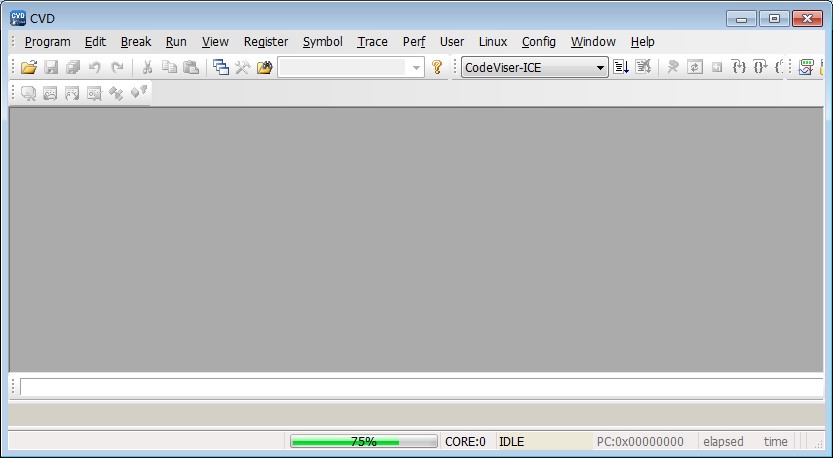
Task: Open the Break menu
Action: coord(136,41)
